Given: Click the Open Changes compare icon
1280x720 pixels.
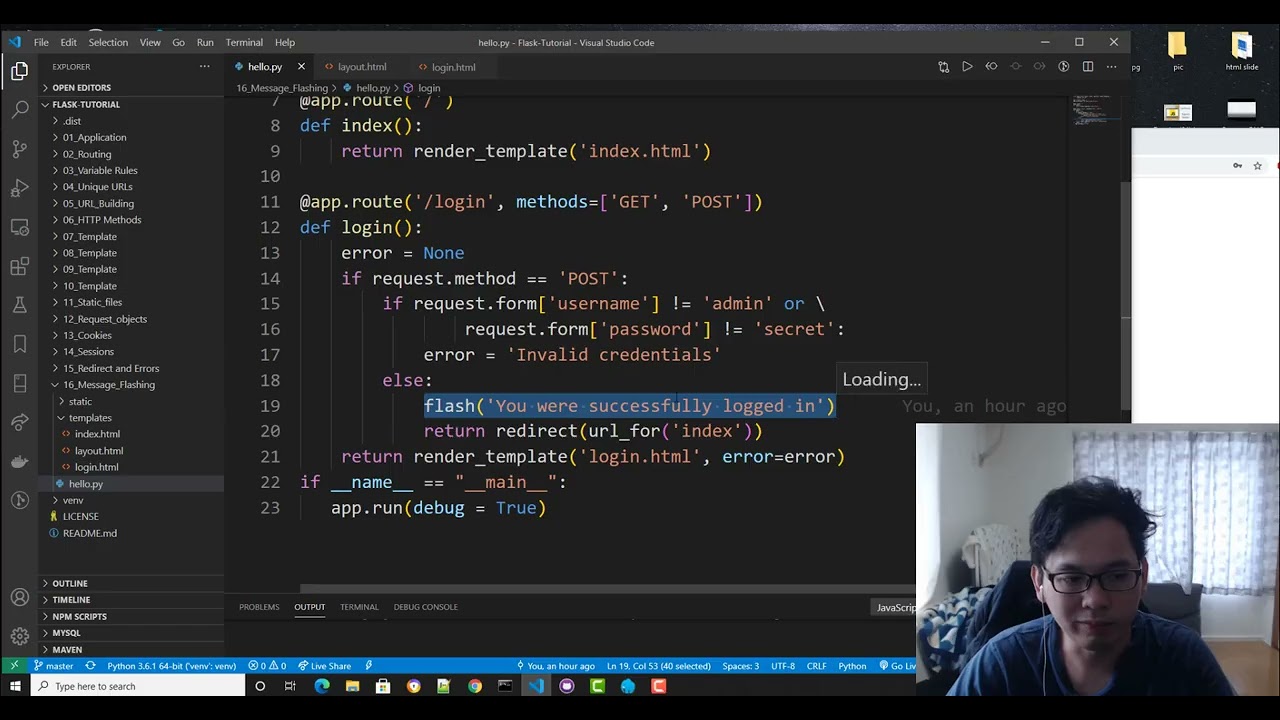Looking at the screenshot, I should [x=943, y=67].
